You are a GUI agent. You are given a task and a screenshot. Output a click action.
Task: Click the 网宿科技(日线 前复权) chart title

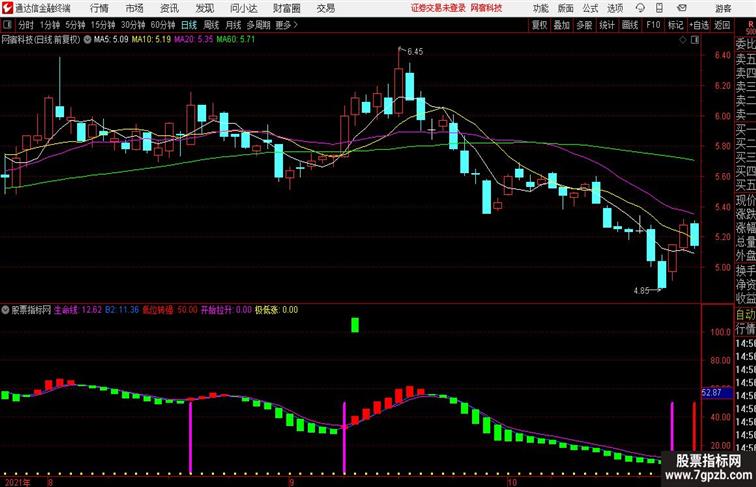[x=41, y=40]
